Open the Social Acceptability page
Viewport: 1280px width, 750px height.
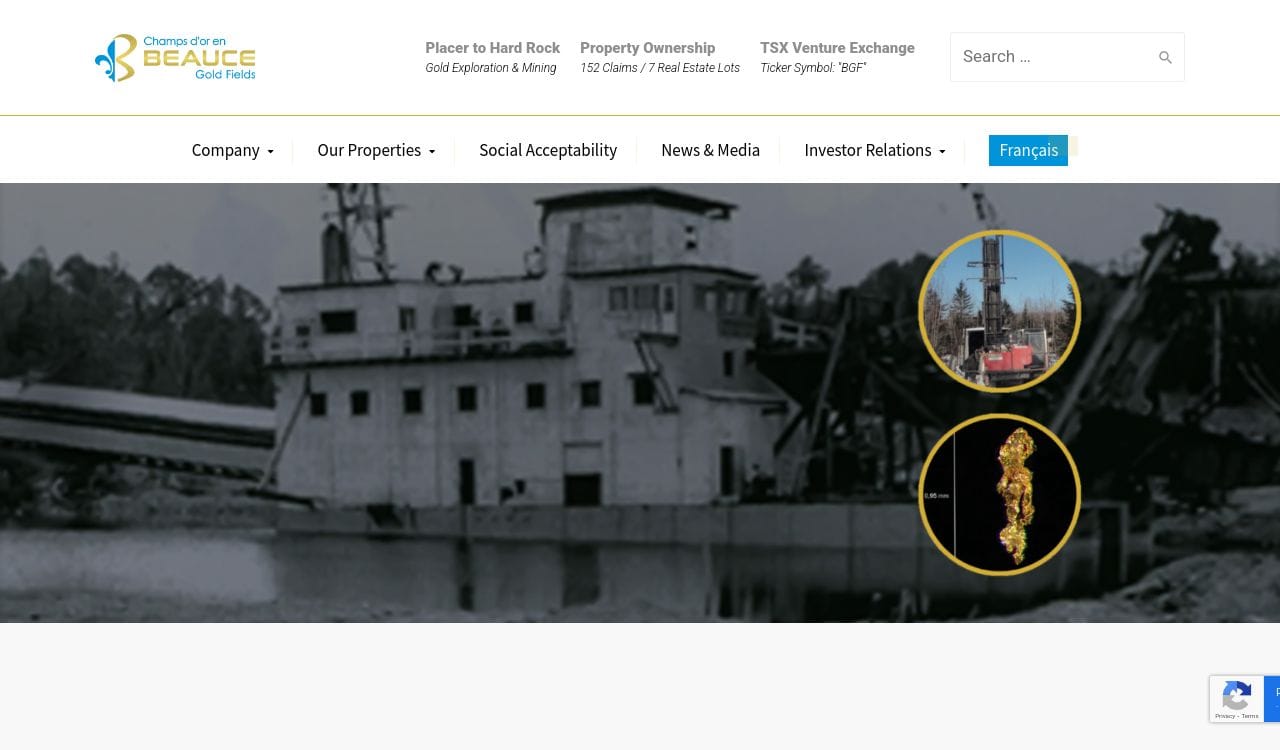(548, 150)
